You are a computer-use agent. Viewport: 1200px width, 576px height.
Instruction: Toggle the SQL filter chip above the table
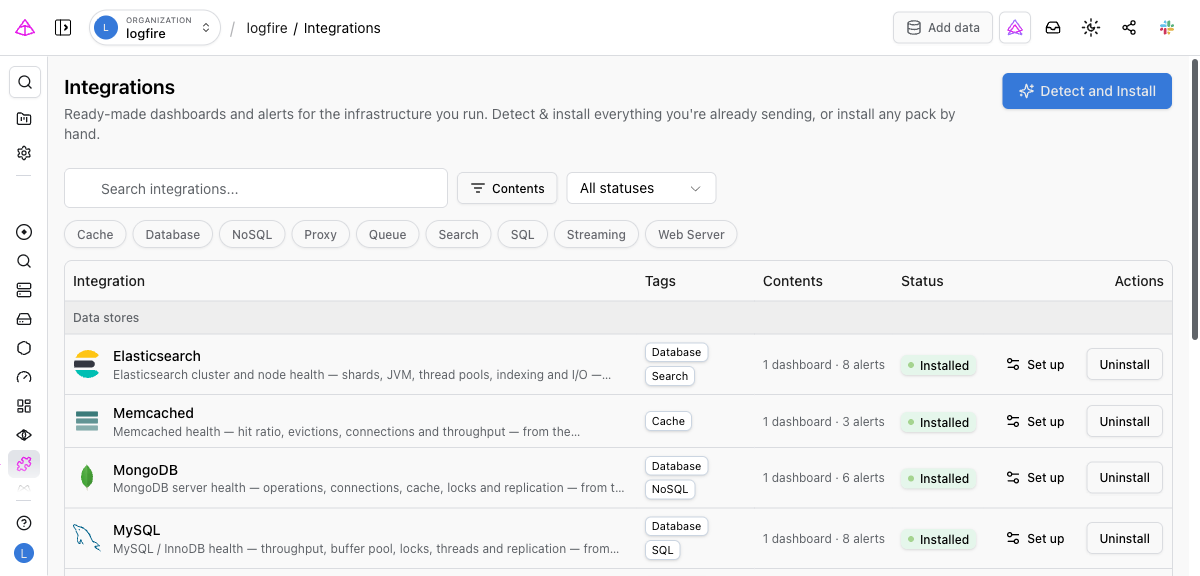[x=523, y=234]
